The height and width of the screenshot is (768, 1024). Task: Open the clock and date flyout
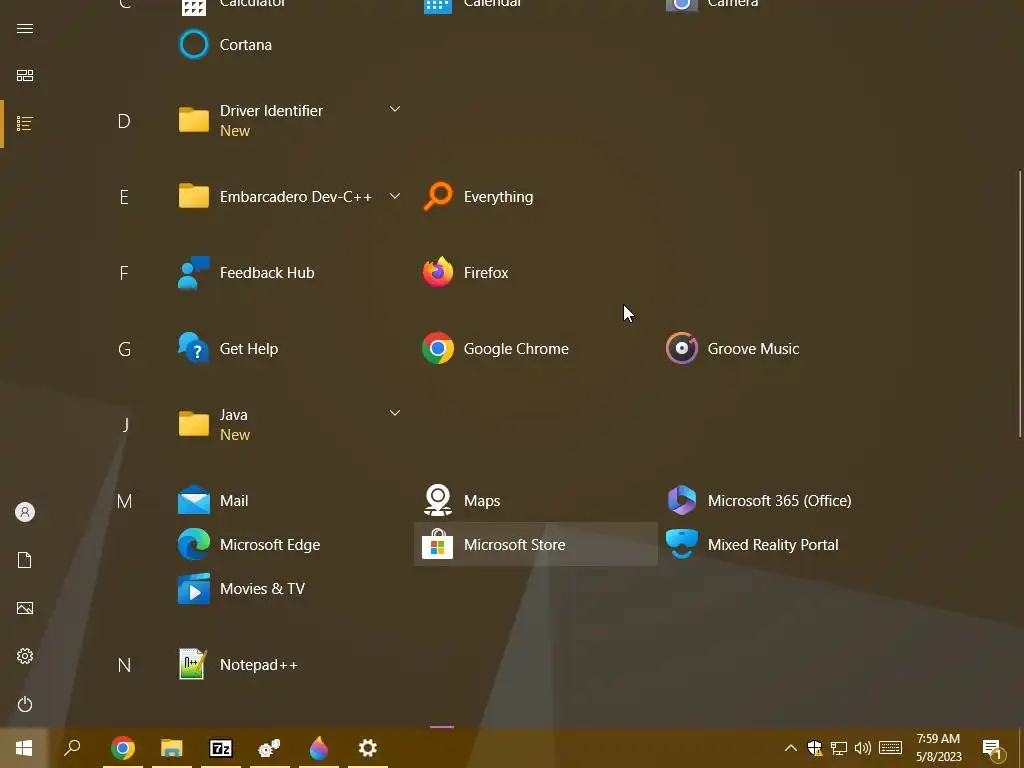point(938,748)
